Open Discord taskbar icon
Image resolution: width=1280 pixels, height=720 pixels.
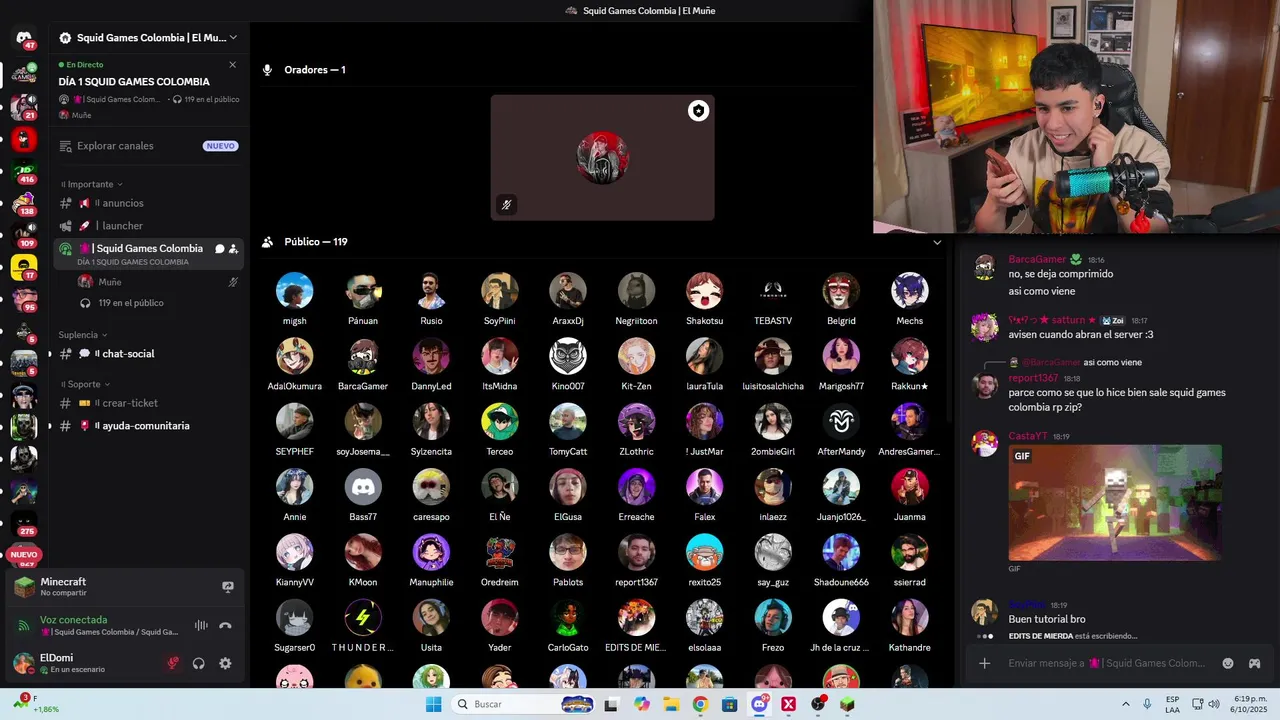pos(759,704)
